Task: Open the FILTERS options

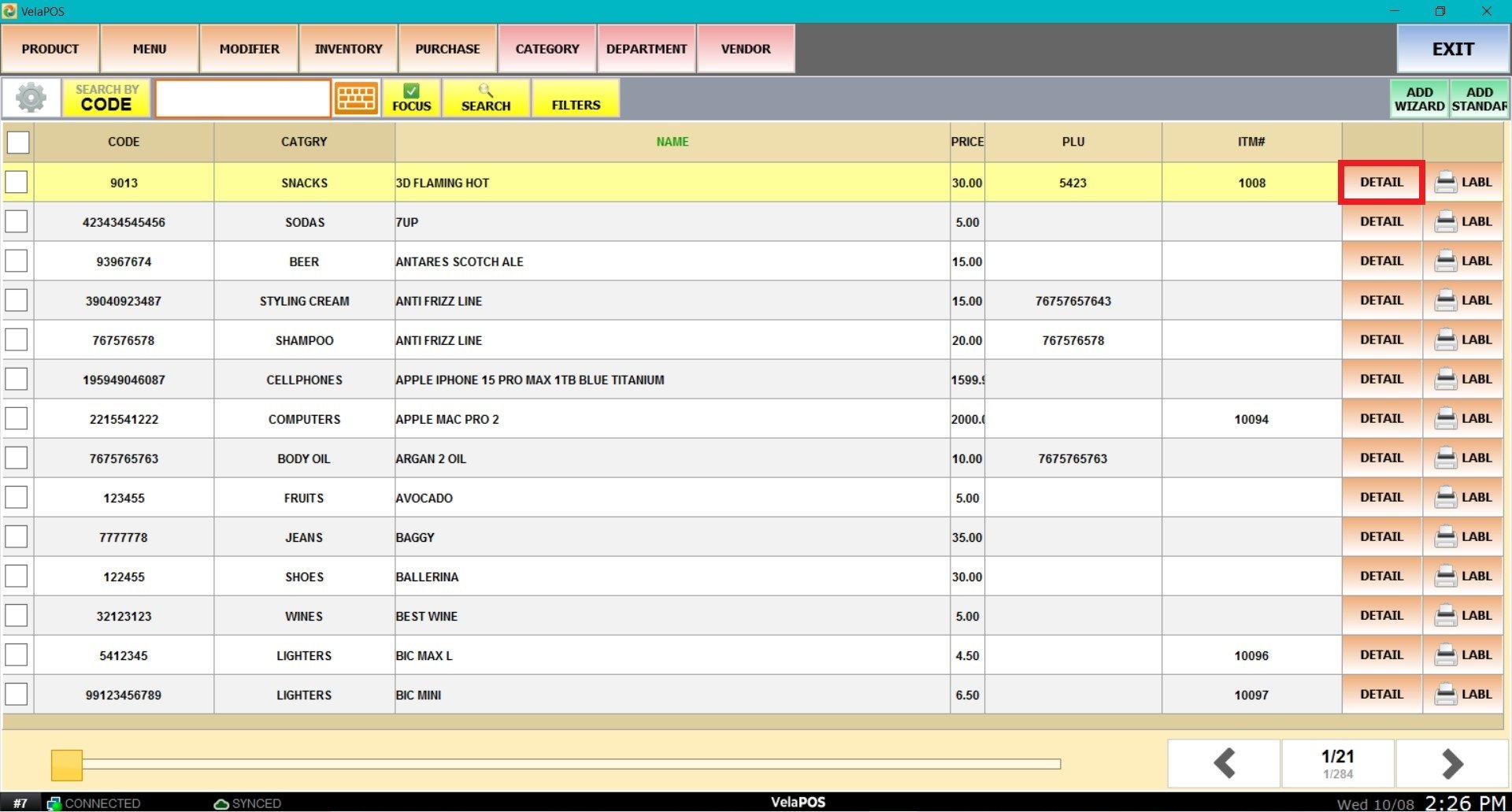Action: (576, 98)
